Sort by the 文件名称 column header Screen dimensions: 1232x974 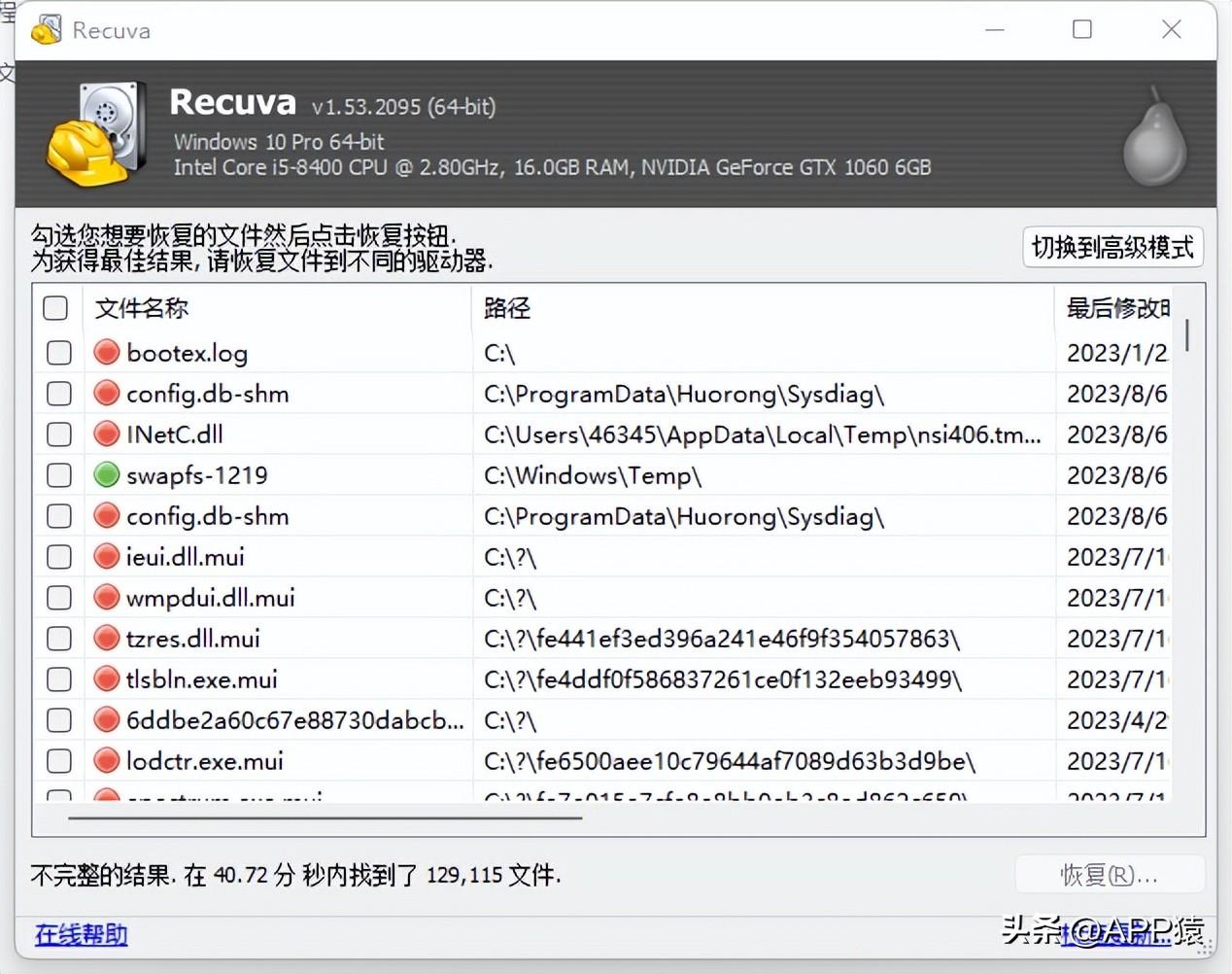pos(278,308)
